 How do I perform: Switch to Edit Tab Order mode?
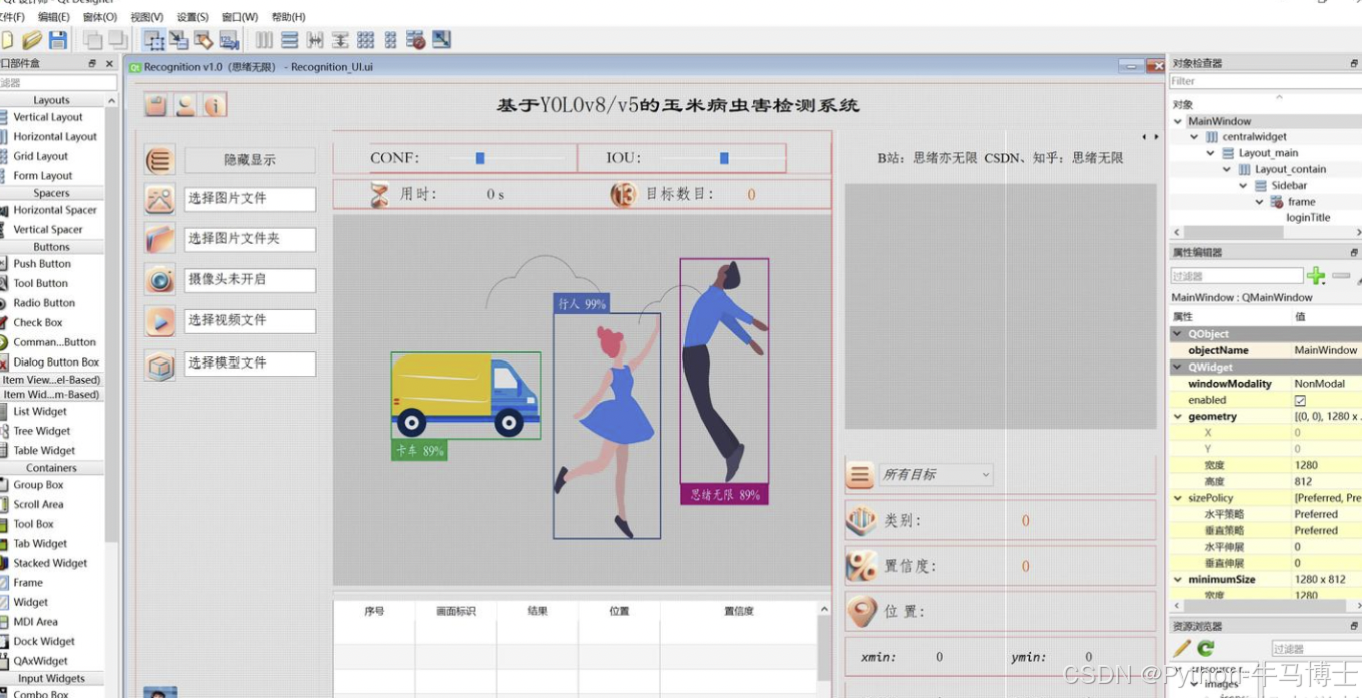[229, 40]
